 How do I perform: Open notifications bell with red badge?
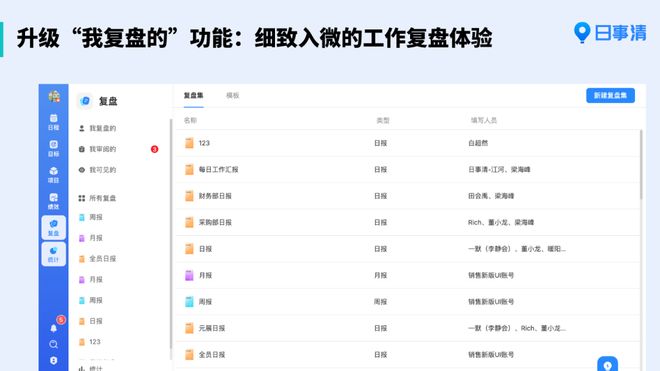coord(53,328)
